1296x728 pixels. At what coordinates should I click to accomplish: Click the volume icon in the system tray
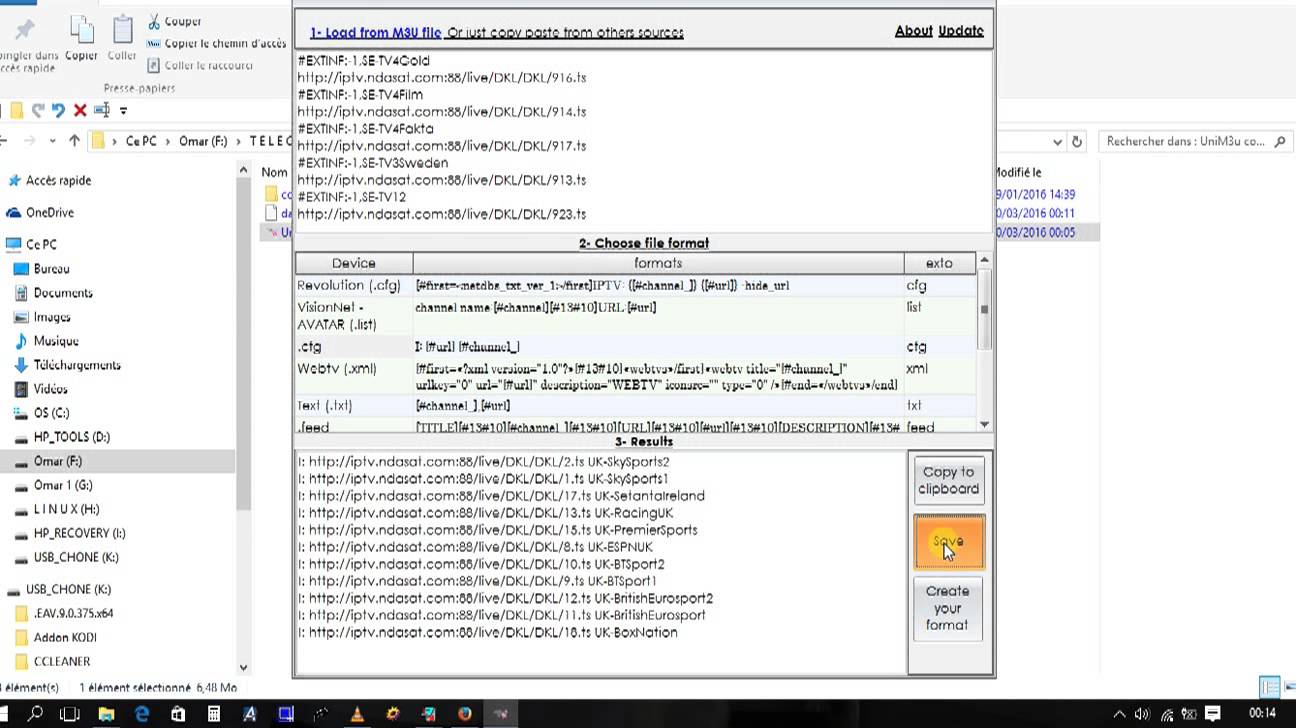(1141, 714)
